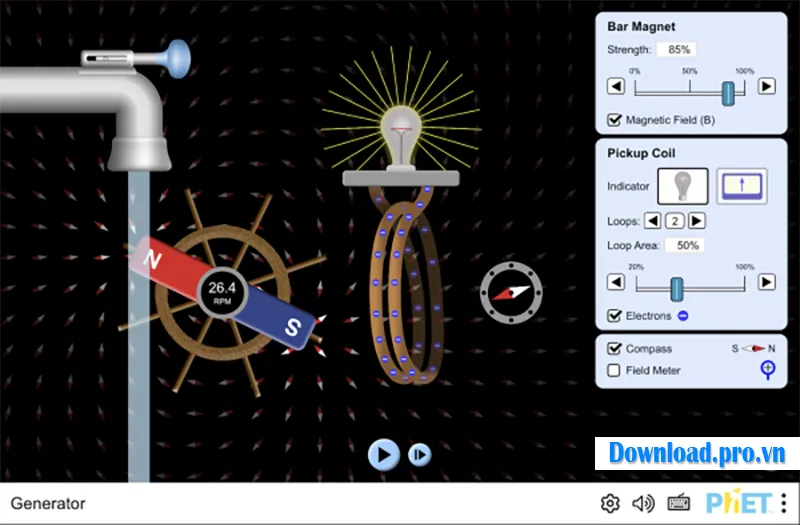
Task: Click the Bar Magnet panel title
Action: pos(641,27)
